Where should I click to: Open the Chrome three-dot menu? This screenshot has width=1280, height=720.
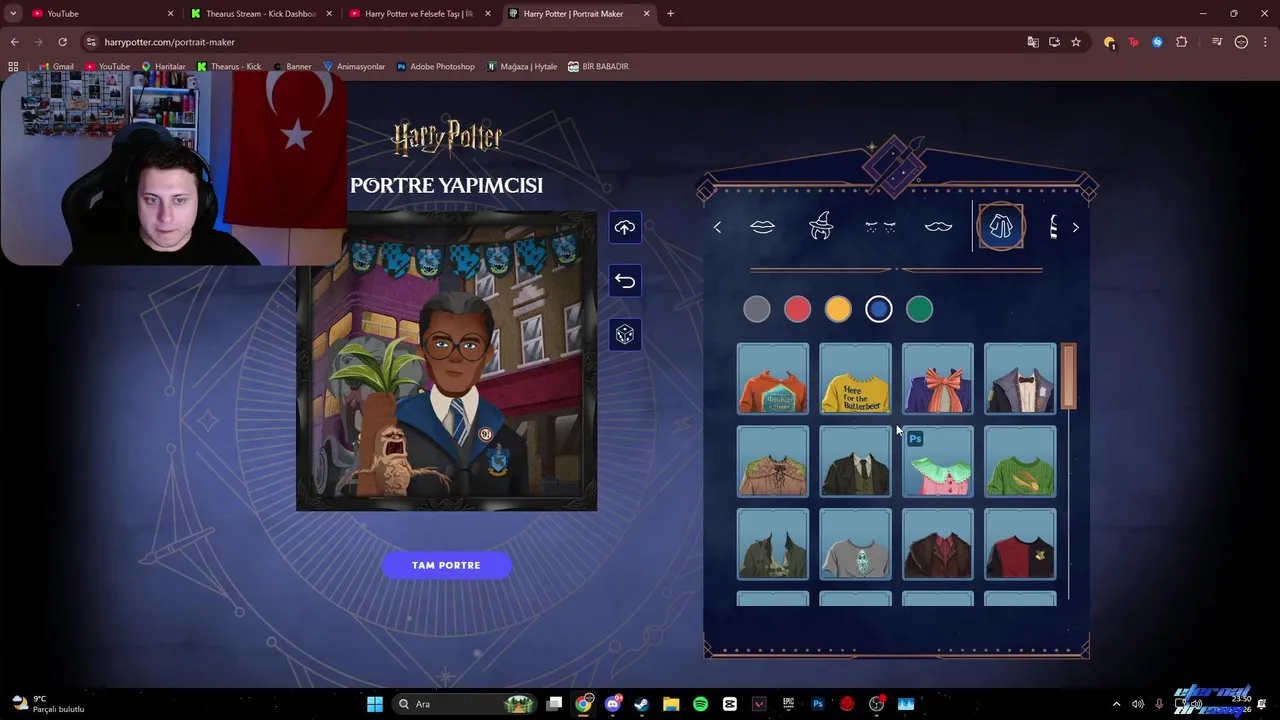pyautogui.click(x=1265, y=42)
